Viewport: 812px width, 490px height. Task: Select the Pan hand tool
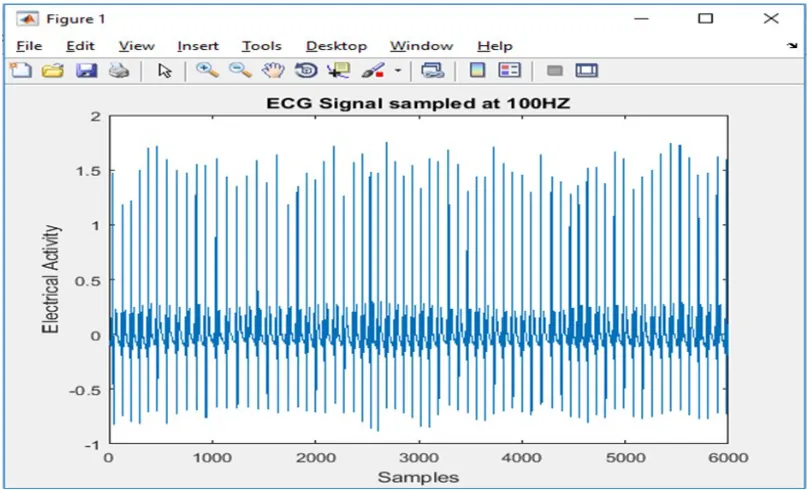(273, 70)
